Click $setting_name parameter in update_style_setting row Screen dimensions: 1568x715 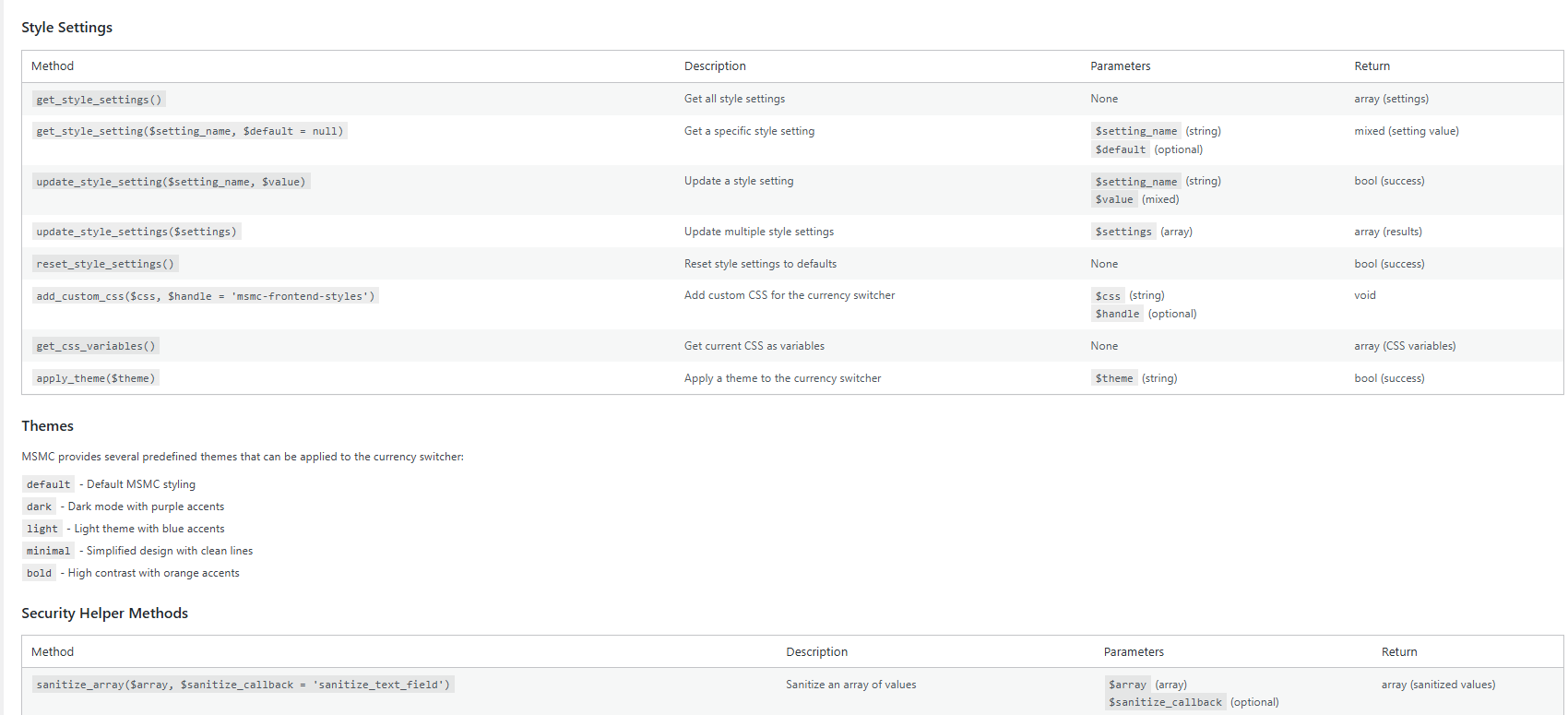(x=1136, y=182)
